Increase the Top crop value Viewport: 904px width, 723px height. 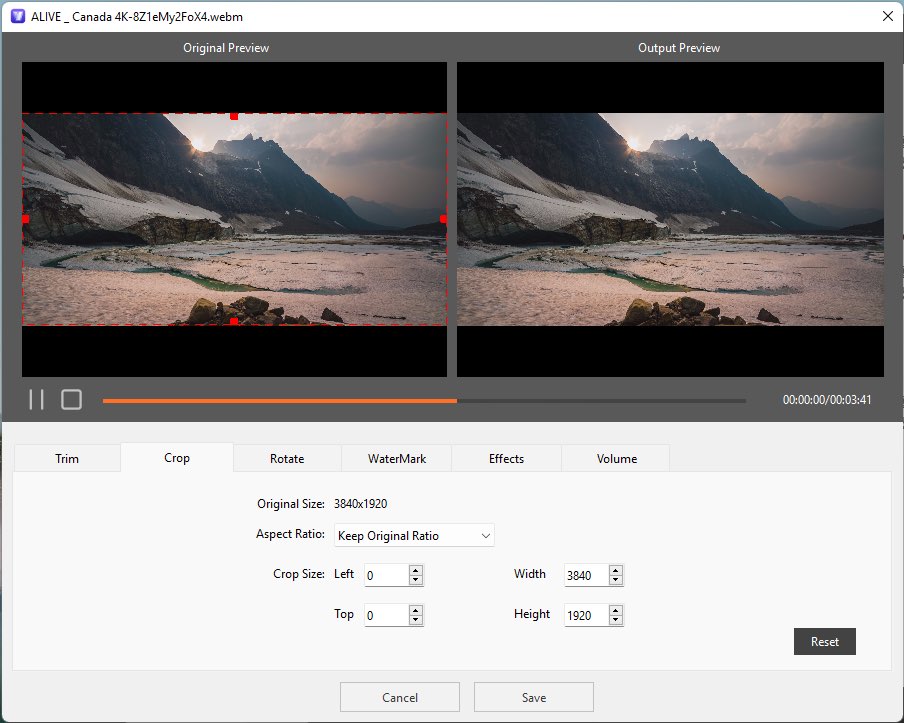click(413, 610)
